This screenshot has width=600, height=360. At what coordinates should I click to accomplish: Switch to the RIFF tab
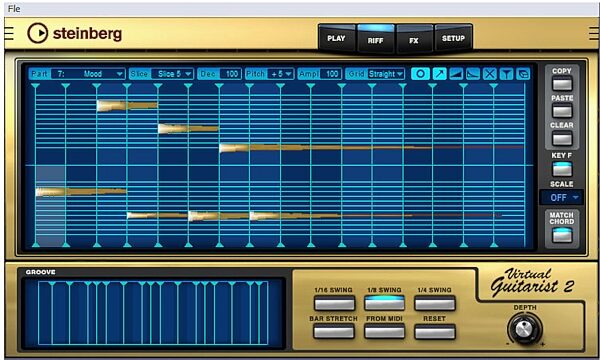click(375, 39)
